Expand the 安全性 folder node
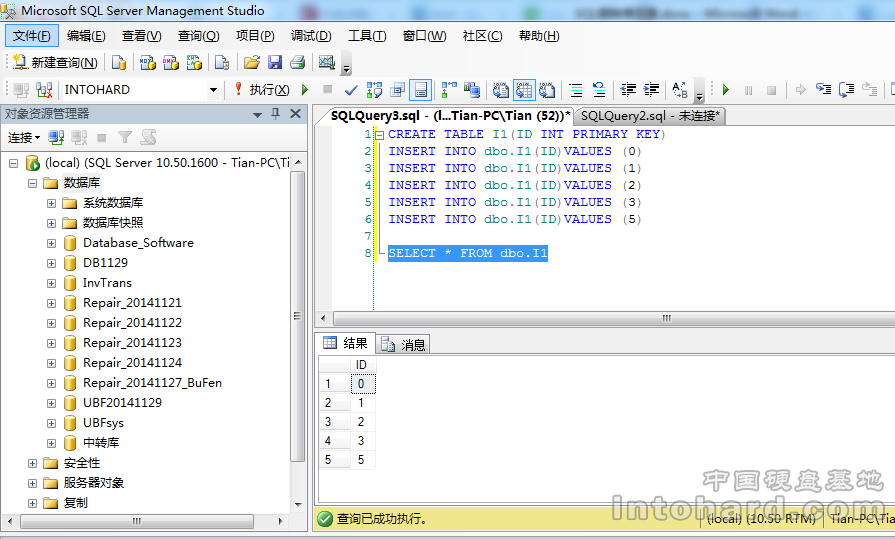895x539 pixels. point(32,463)
